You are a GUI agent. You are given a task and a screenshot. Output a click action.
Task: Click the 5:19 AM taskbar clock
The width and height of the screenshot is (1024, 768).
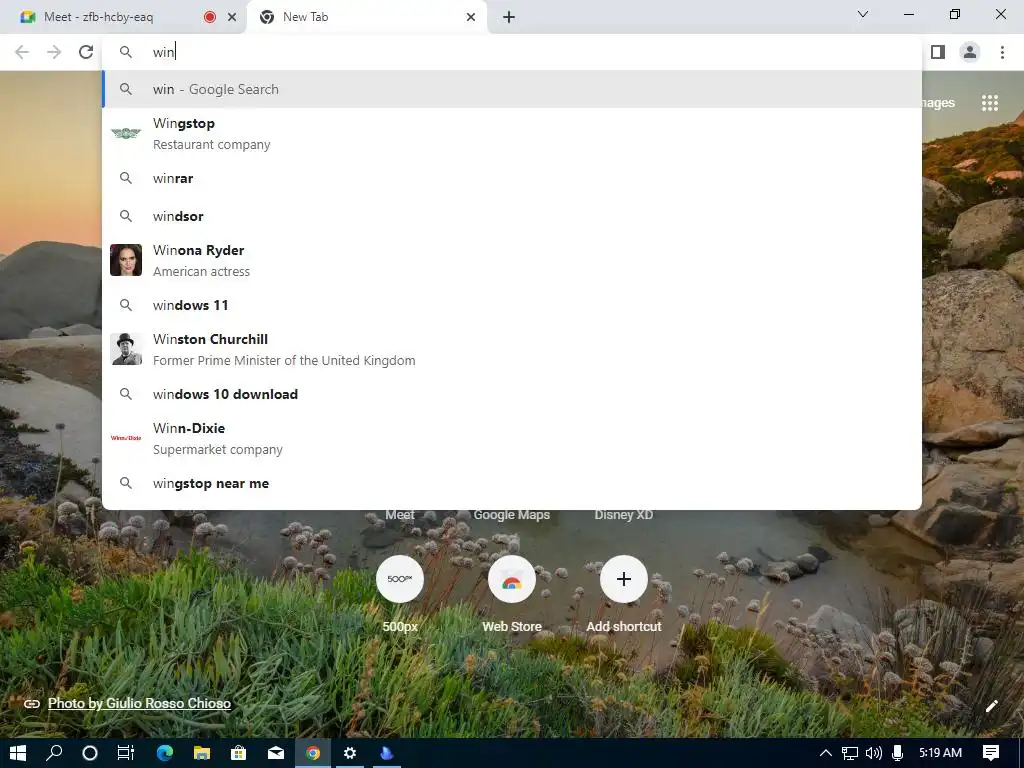click(x=940, y=753)
